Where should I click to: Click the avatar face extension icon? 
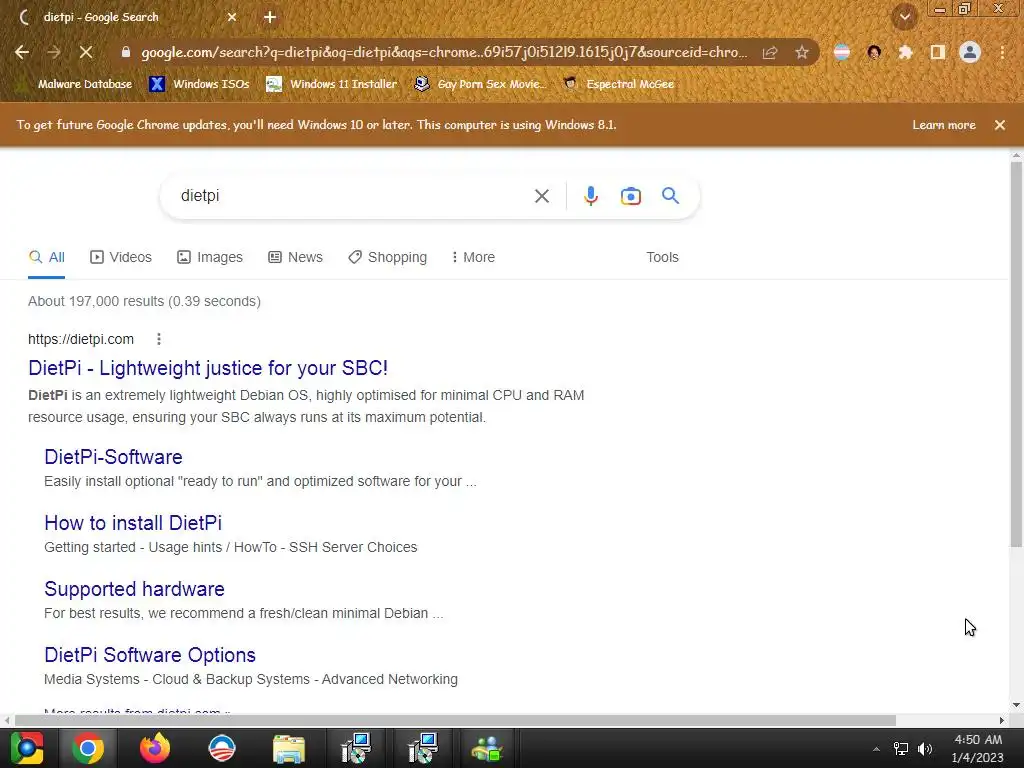click(874, 53)
